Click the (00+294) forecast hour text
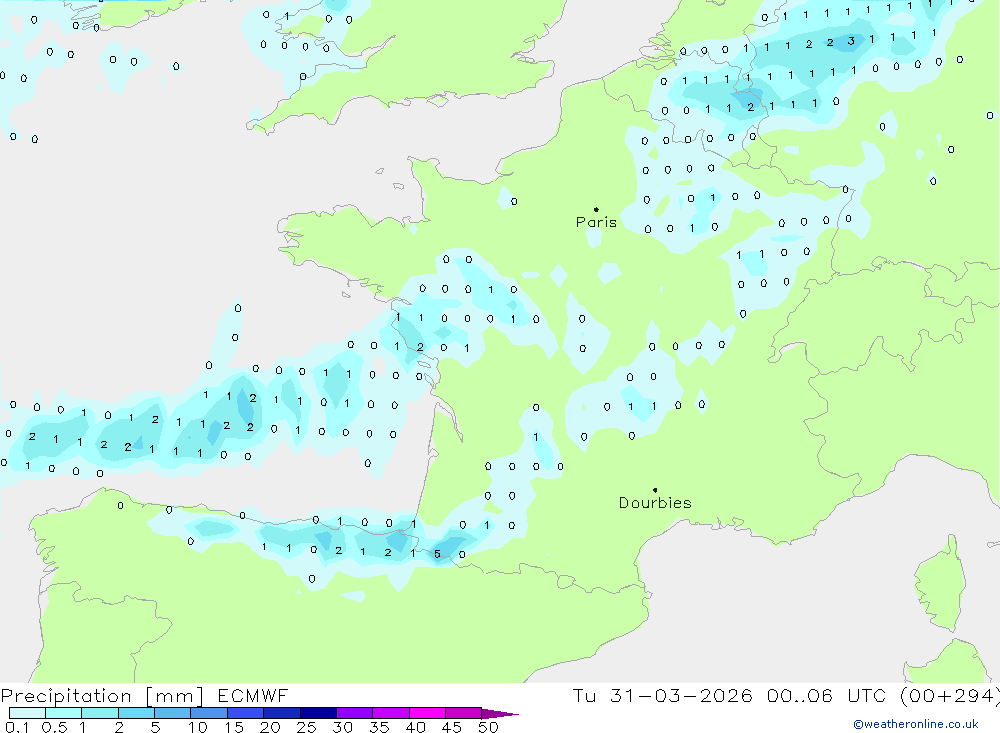Viewport: 1000px width, 733px height. [950, 695]
